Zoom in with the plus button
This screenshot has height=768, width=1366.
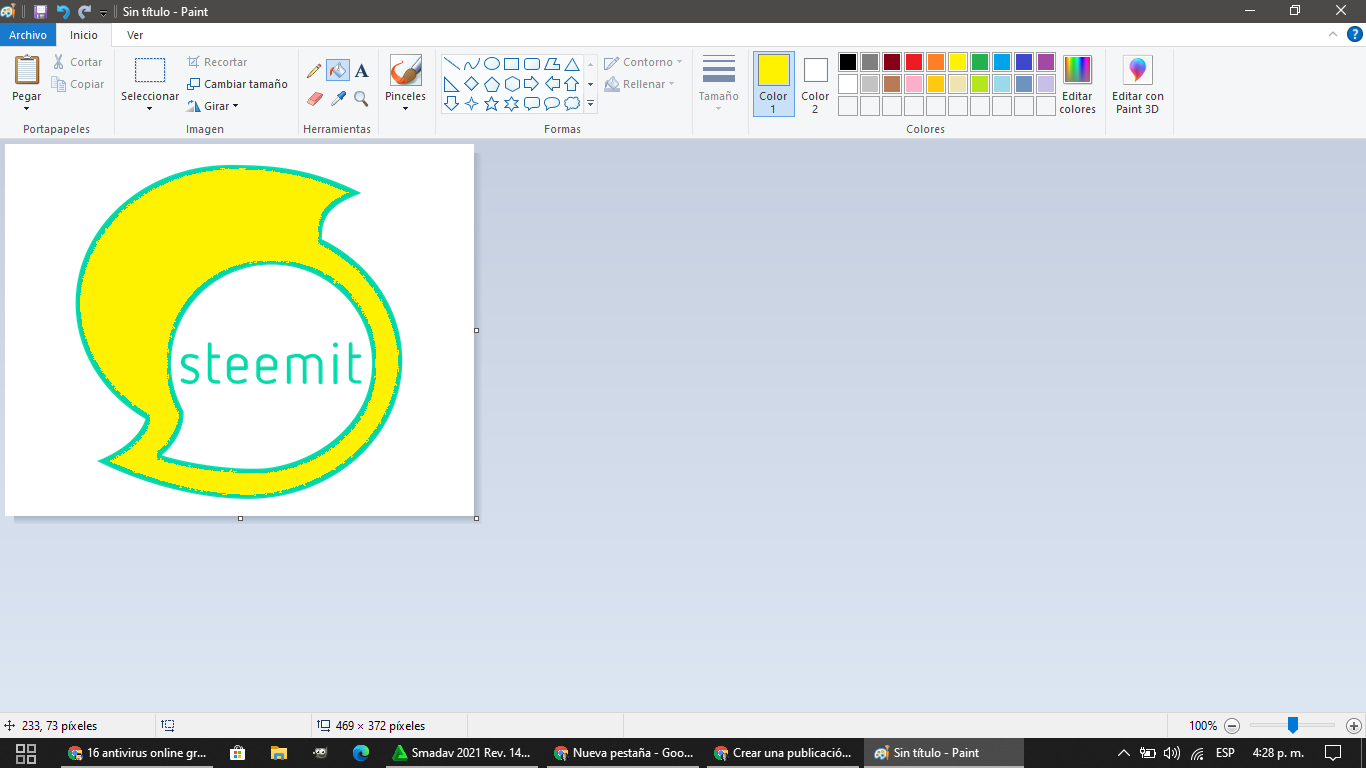click(1354, 726)
